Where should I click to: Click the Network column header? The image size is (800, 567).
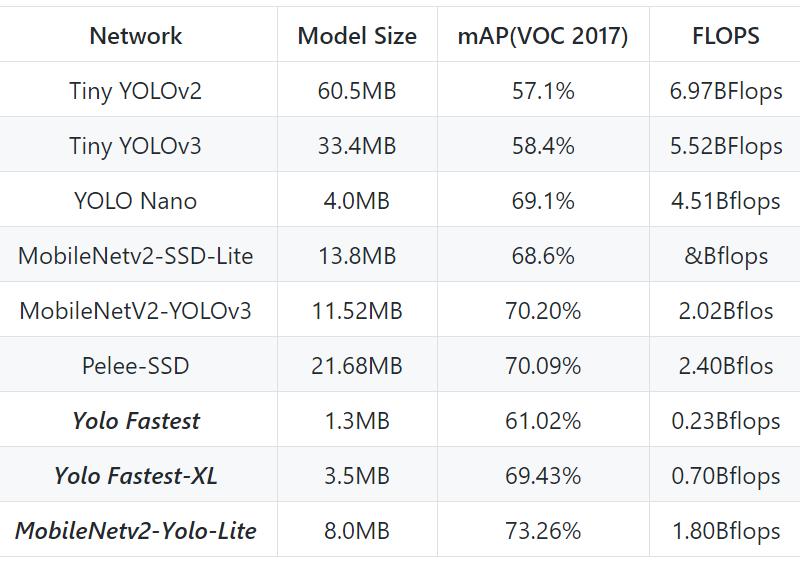click(x=136, y=36)
